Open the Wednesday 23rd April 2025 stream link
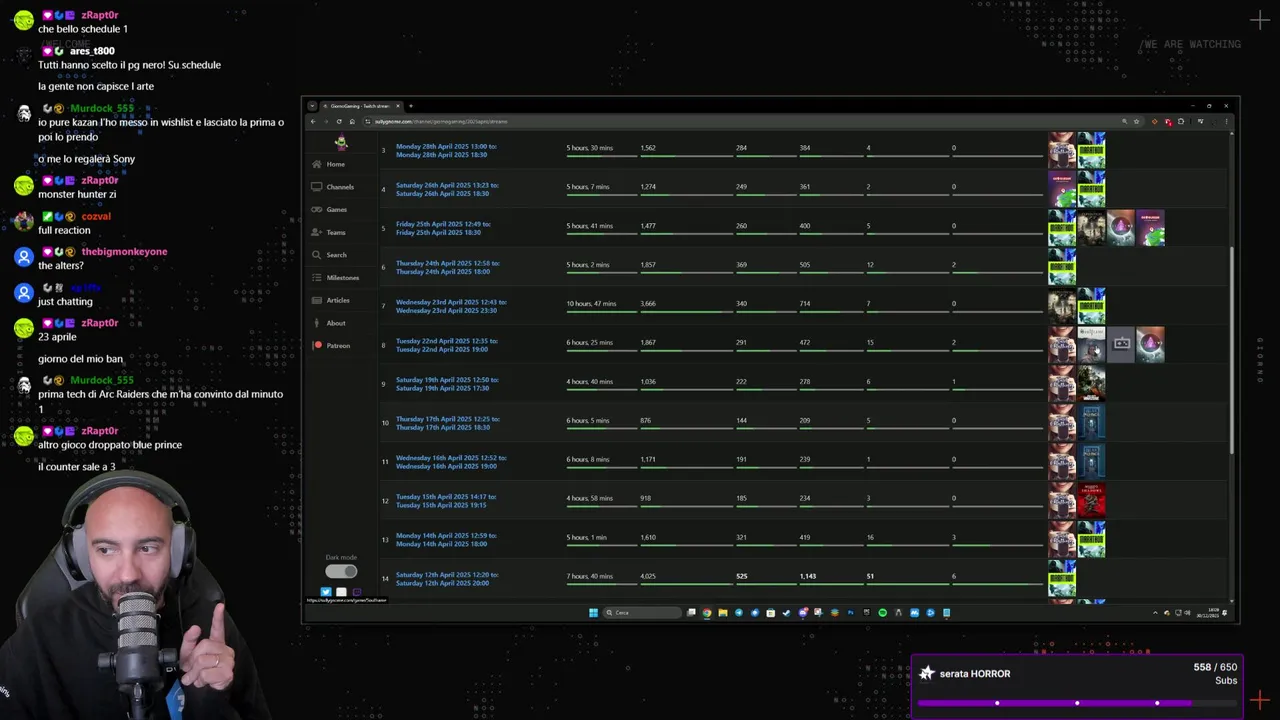1280x720 pixels. [451, 306]
